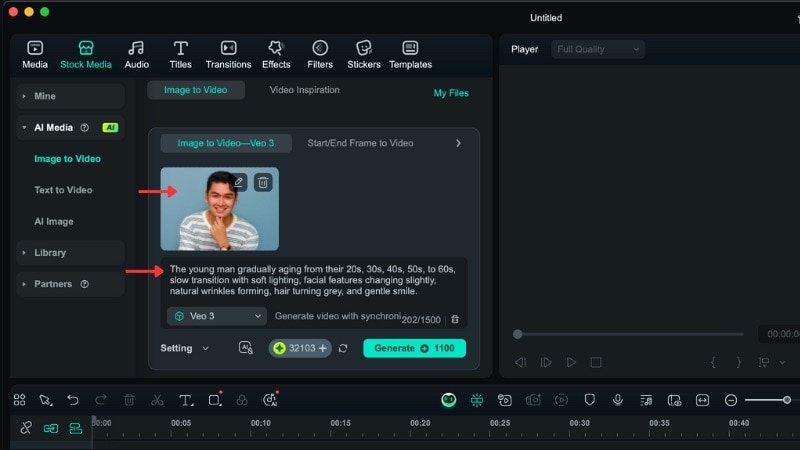Open the Transitions tab

228,55
